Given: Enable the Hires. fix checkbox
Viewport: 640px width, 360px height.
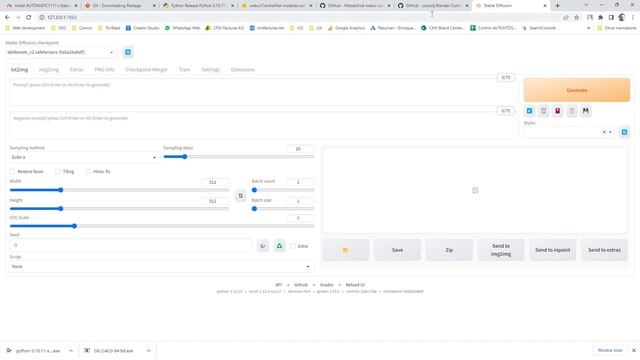Looking at the screenshot, I should click(88, 171).
